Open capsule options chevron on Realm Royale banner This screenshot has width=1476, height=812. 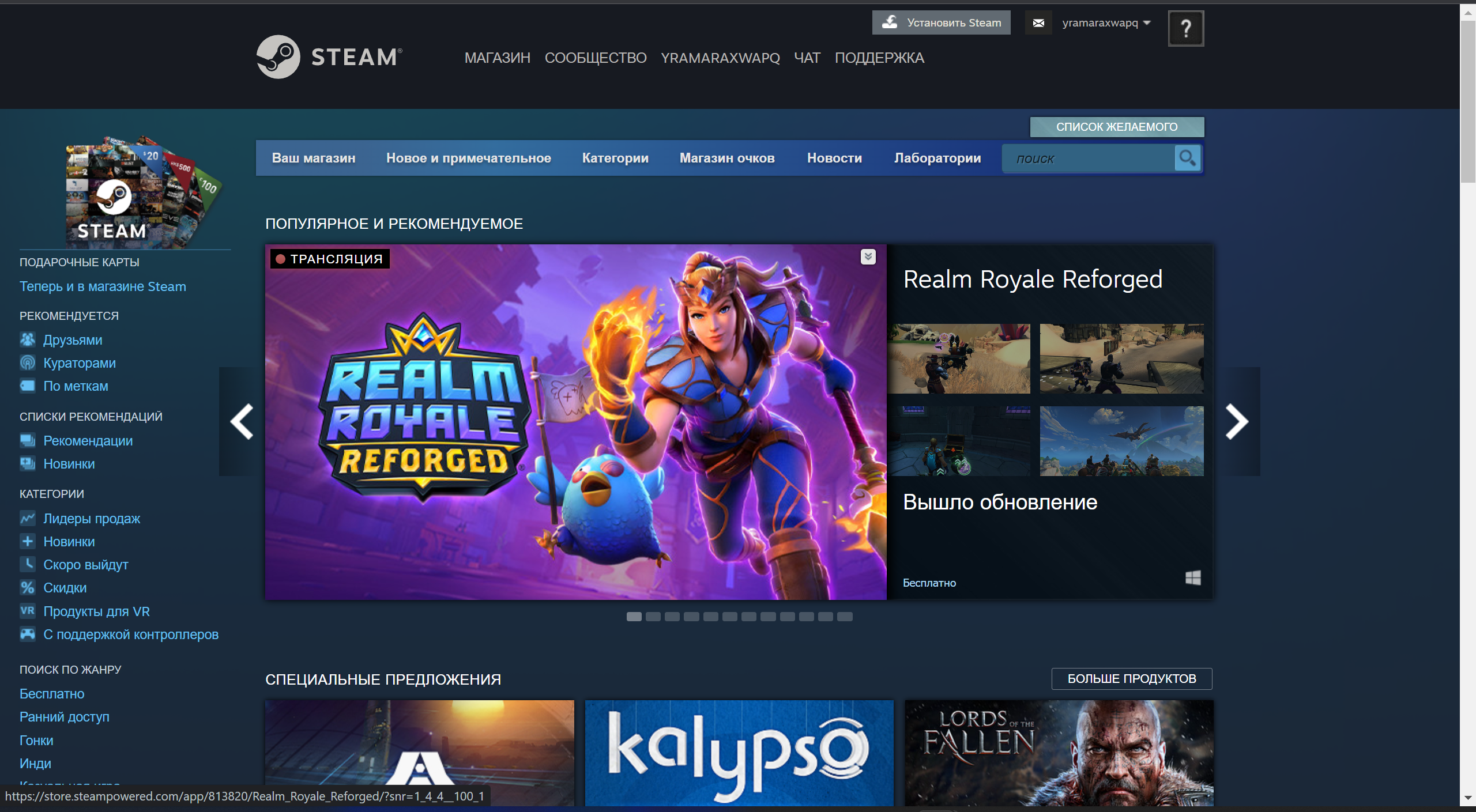868,257
